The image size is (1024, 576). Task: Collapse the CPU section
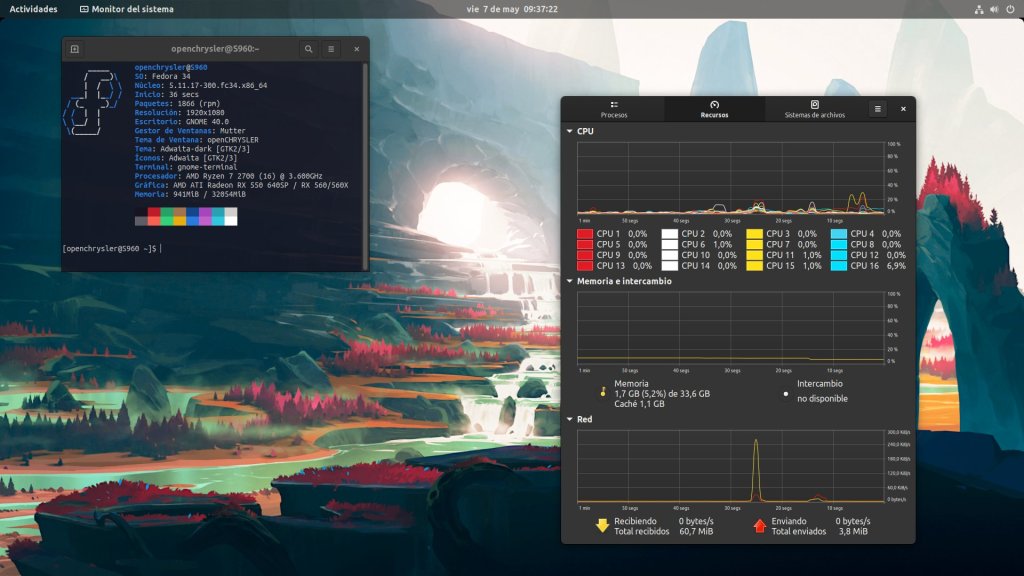pos(569,131)
